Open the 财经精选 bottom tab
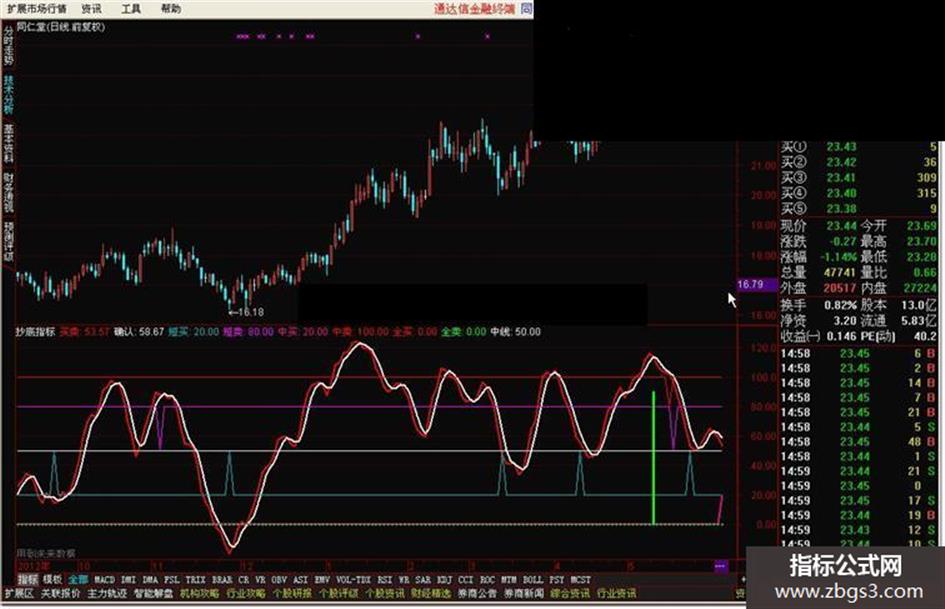 431,593
